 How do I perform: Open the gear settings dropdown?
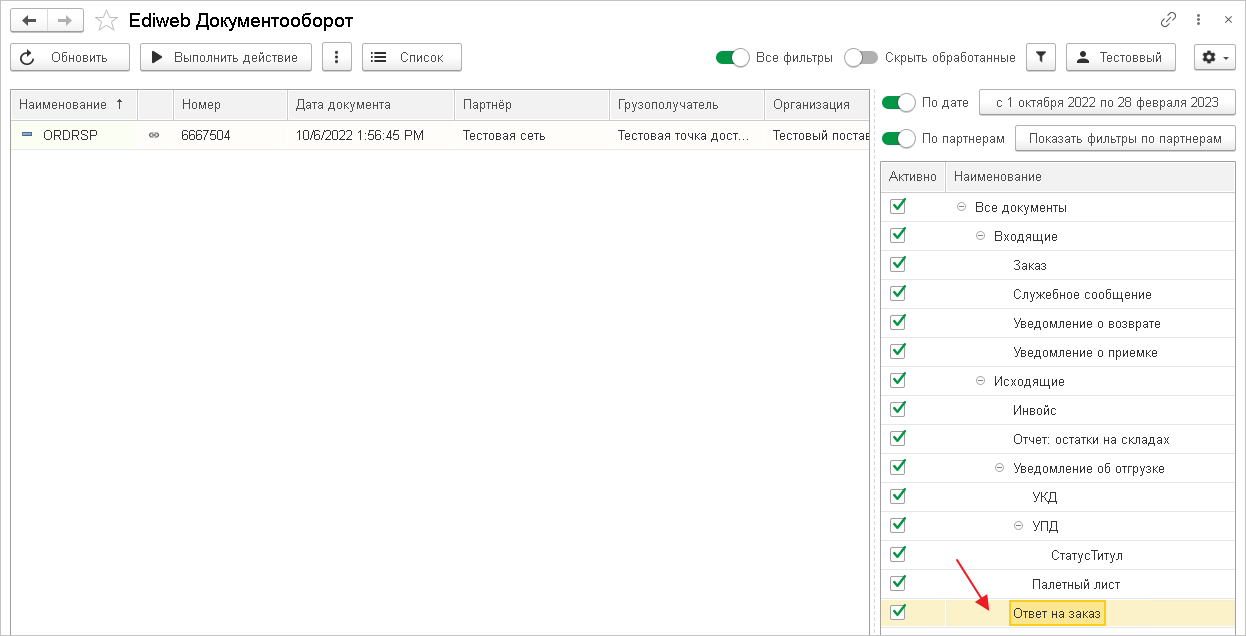(x=1215, y=57)
